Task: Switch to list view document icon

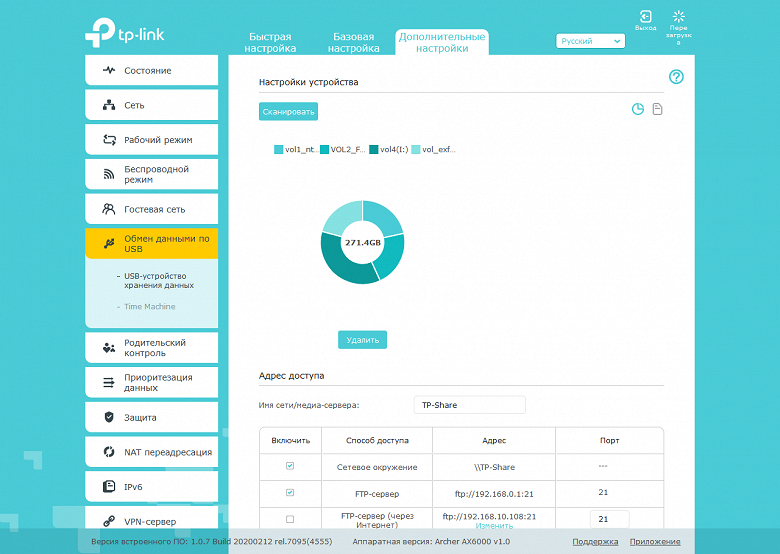Action: (657, 109)
